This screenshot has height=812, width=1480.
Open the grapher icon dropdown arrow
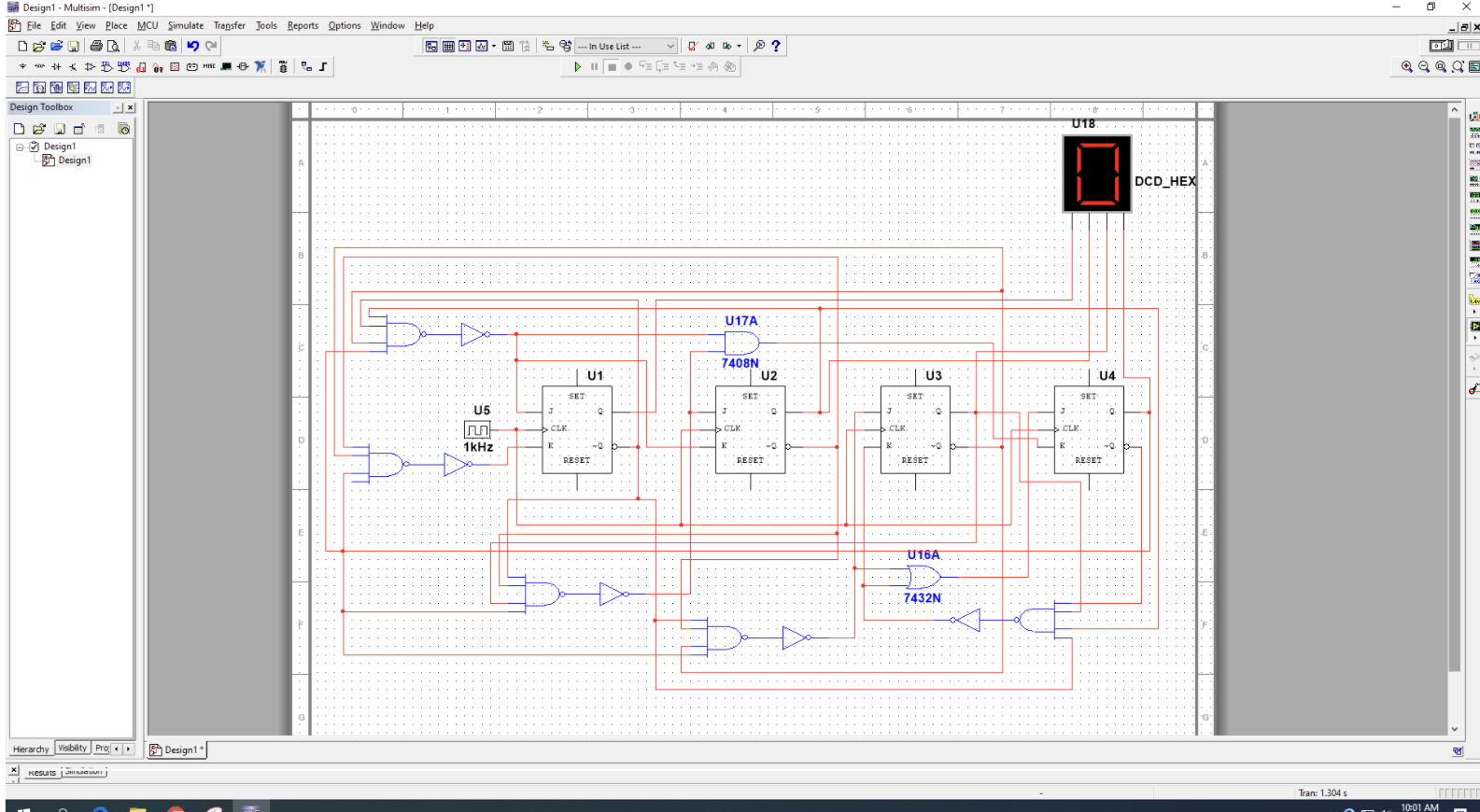494,46
